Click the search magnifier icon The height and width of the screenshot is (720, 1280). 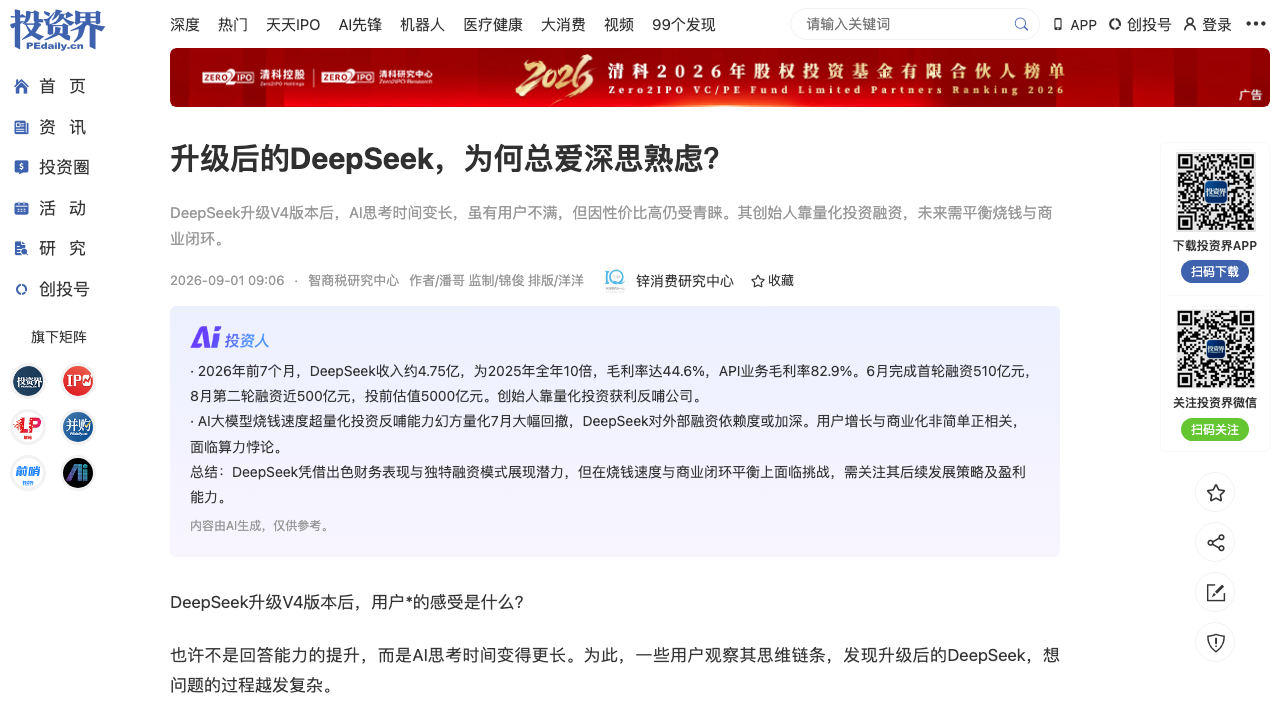1021,24
